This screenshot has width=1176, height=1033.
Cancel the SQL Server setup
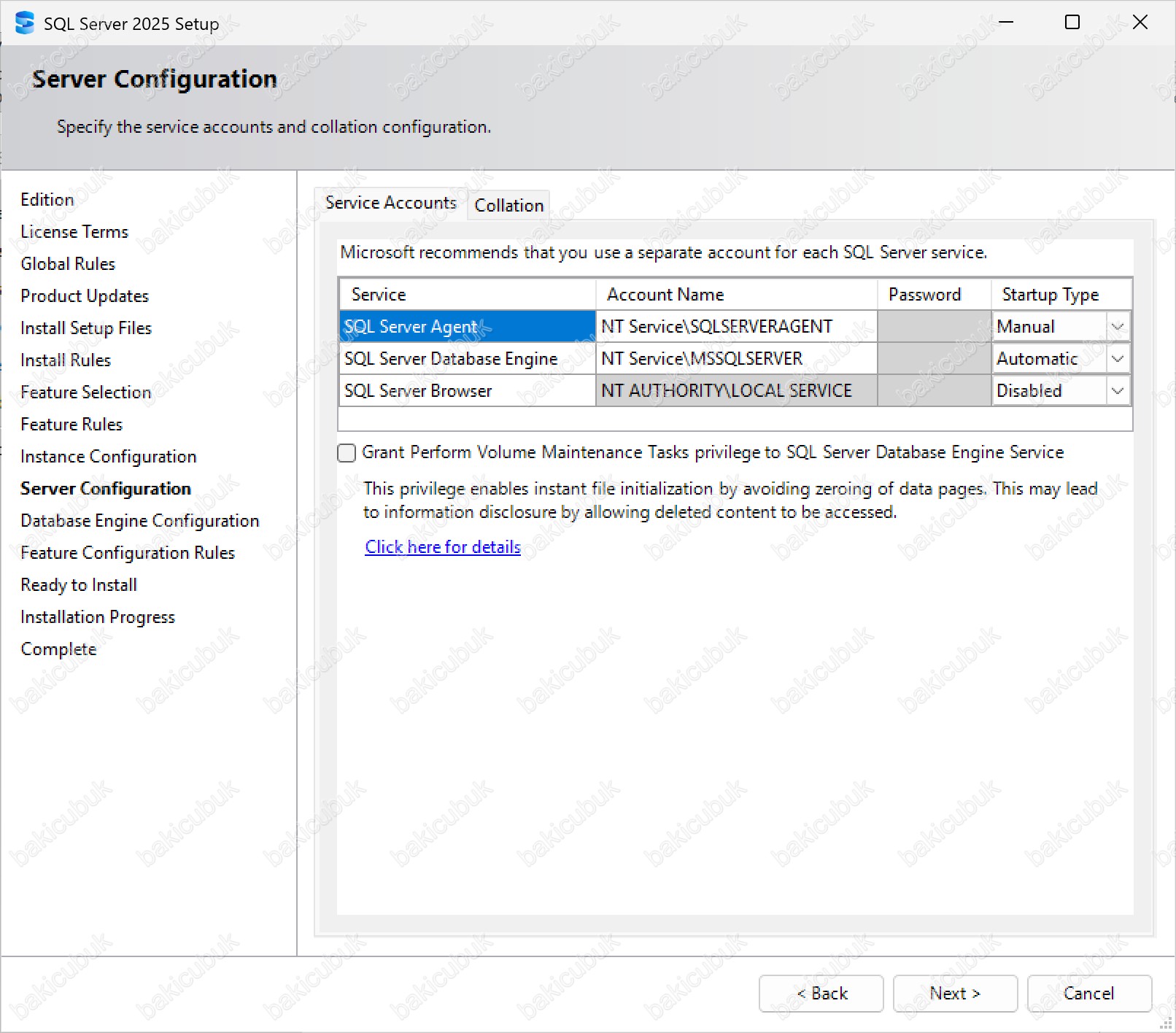click(x=1088, y=994)
